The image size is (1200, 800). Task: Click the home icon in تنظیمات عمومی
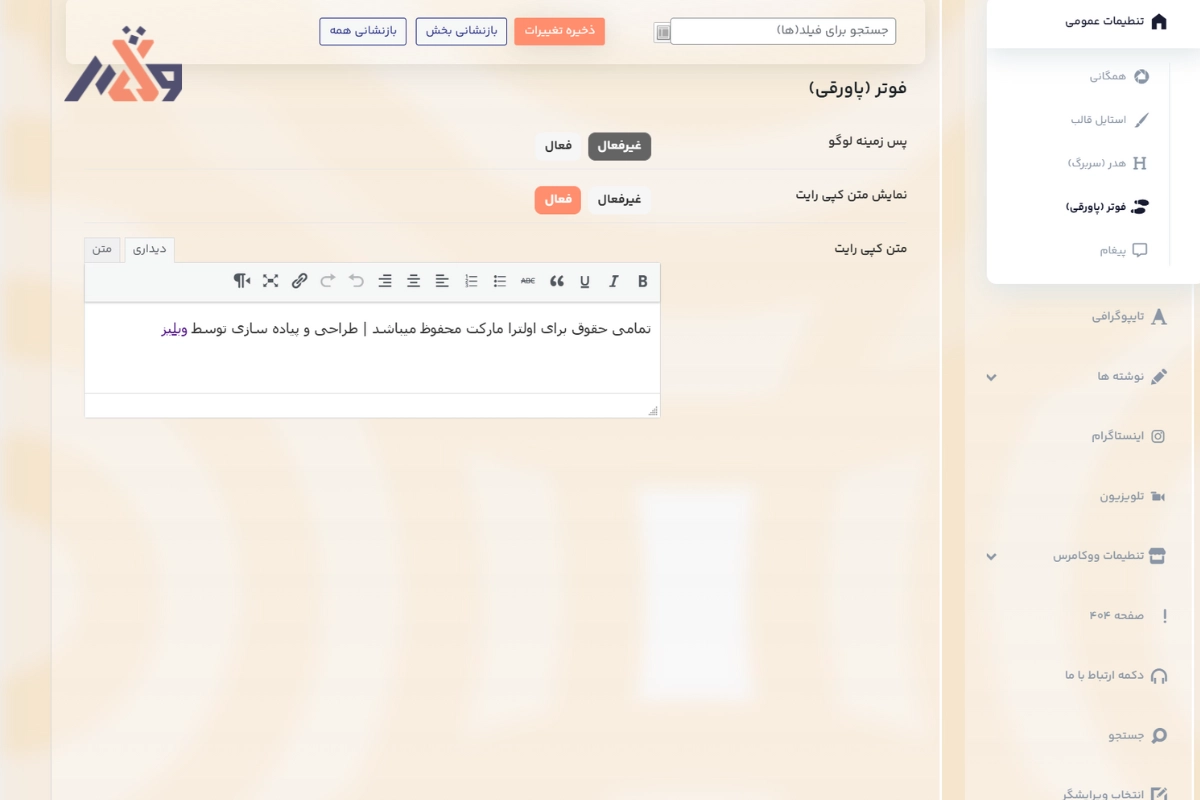pos(1159,21)
